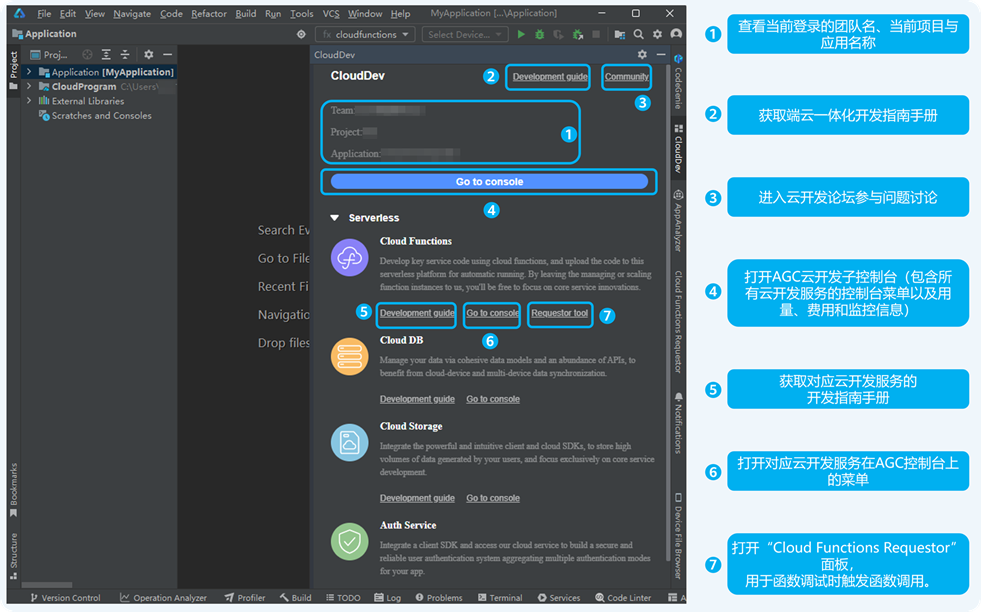
Task: Open the Select Device dropdown
Action: click(466, 34)
